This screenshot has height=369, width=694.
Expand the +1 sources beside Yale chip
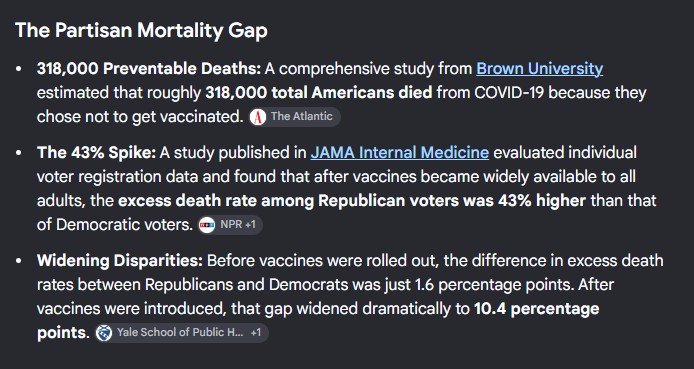point(256,333)
